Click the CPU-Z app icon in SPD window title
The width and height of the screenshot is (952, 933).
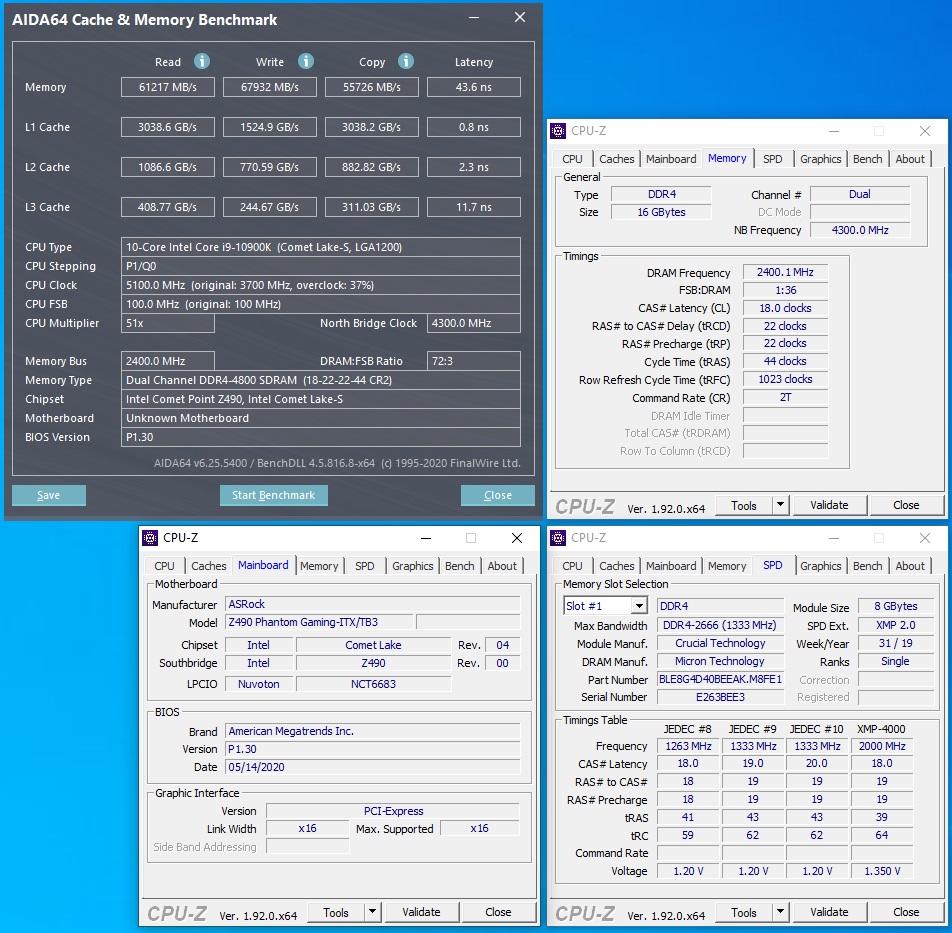558,538
